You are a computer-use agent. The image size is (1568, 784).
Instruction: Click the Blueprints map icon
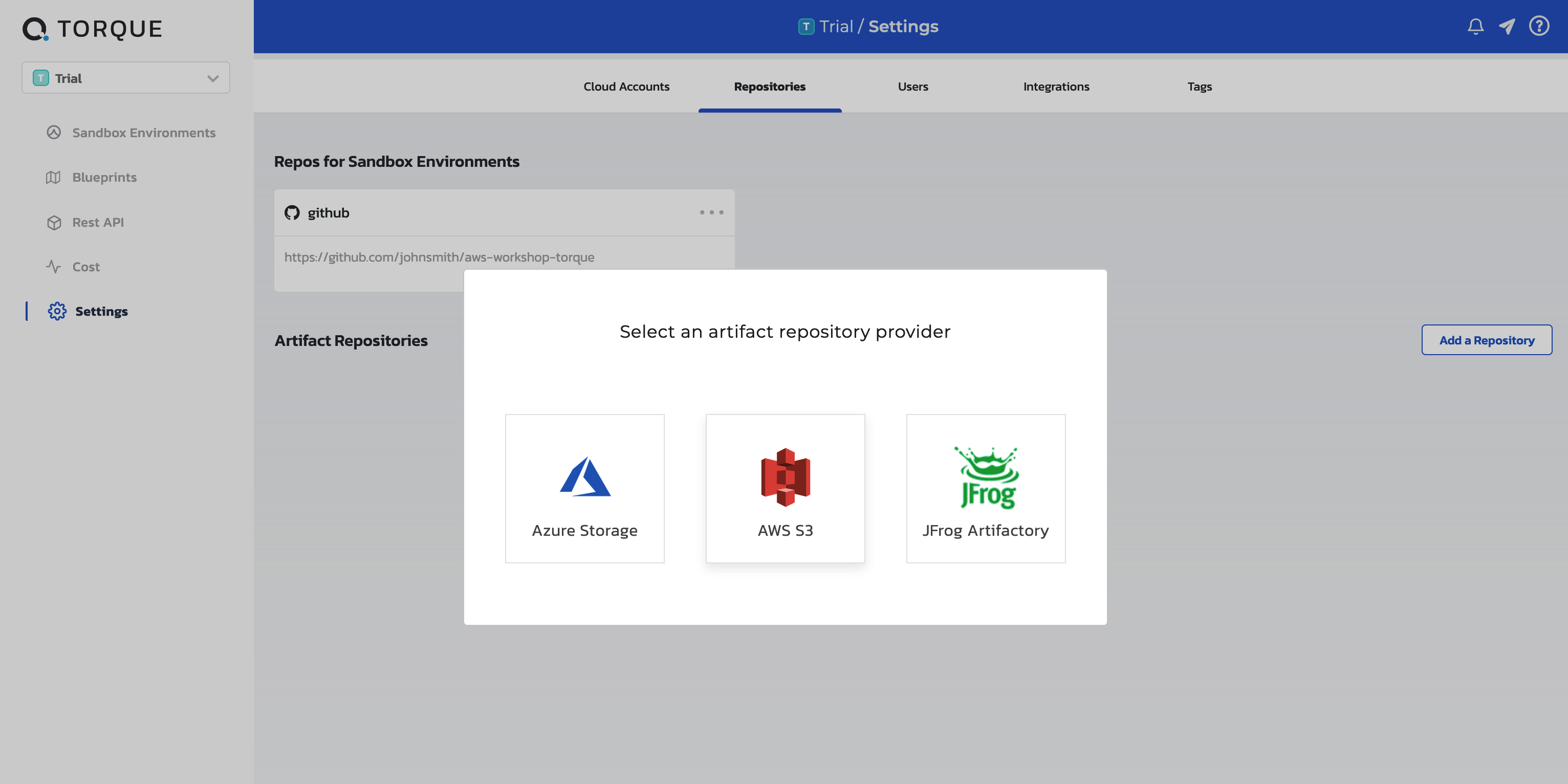(54, 177)
